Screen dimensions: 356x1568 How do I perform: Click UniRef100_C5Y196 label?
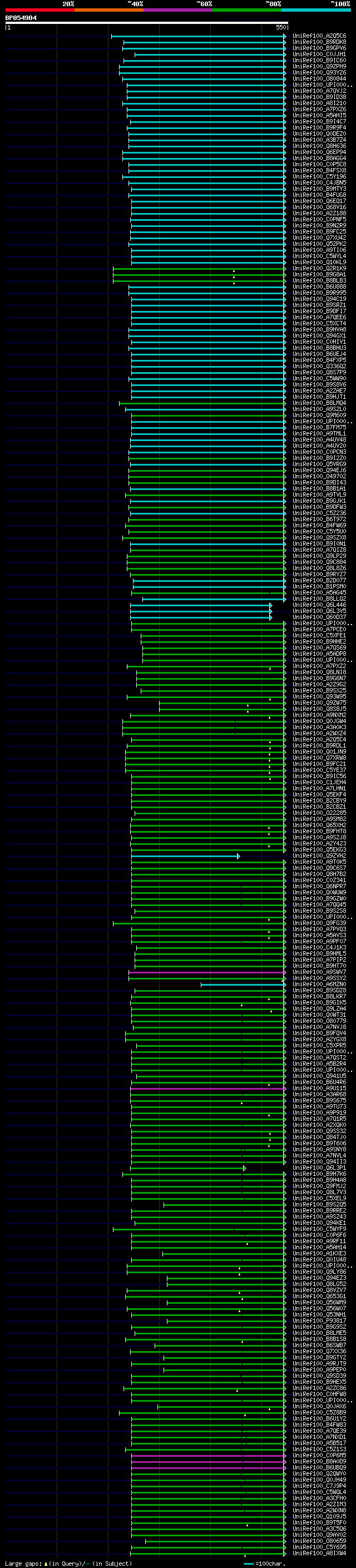pos(319,176)
